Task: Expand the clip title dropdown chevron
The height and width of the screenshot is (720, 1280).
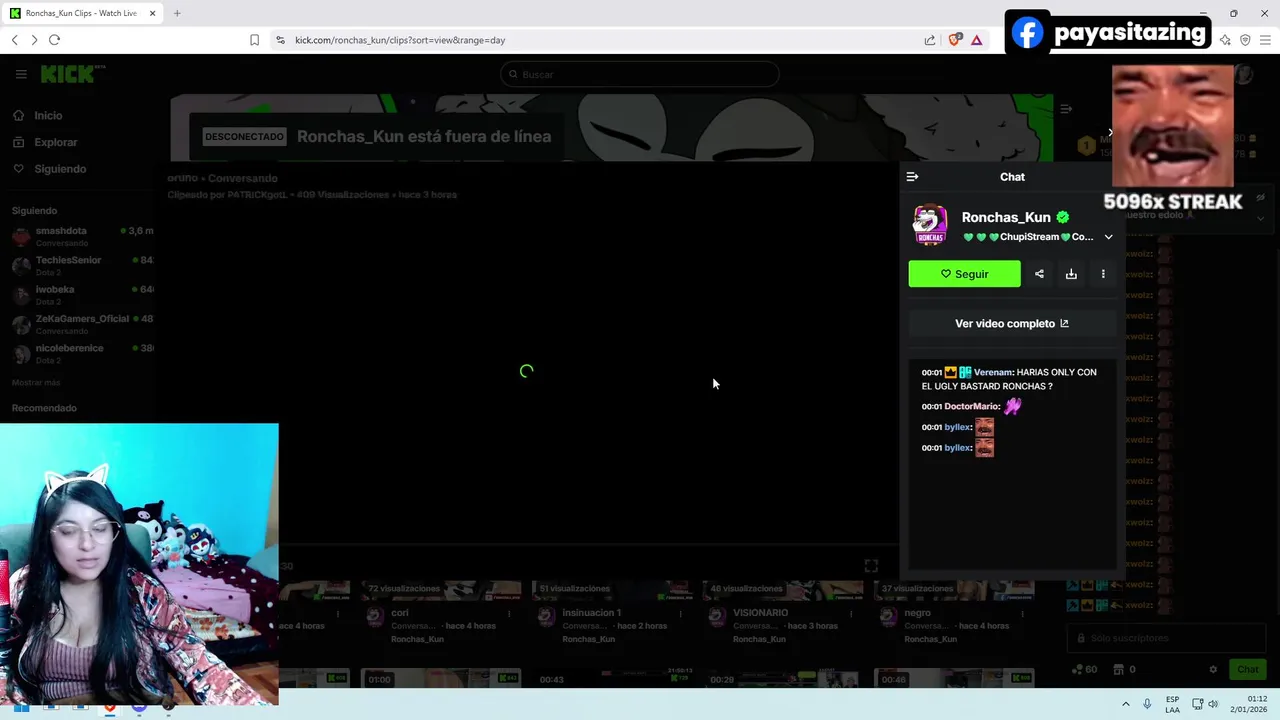Action: [x=1108, y=237]
